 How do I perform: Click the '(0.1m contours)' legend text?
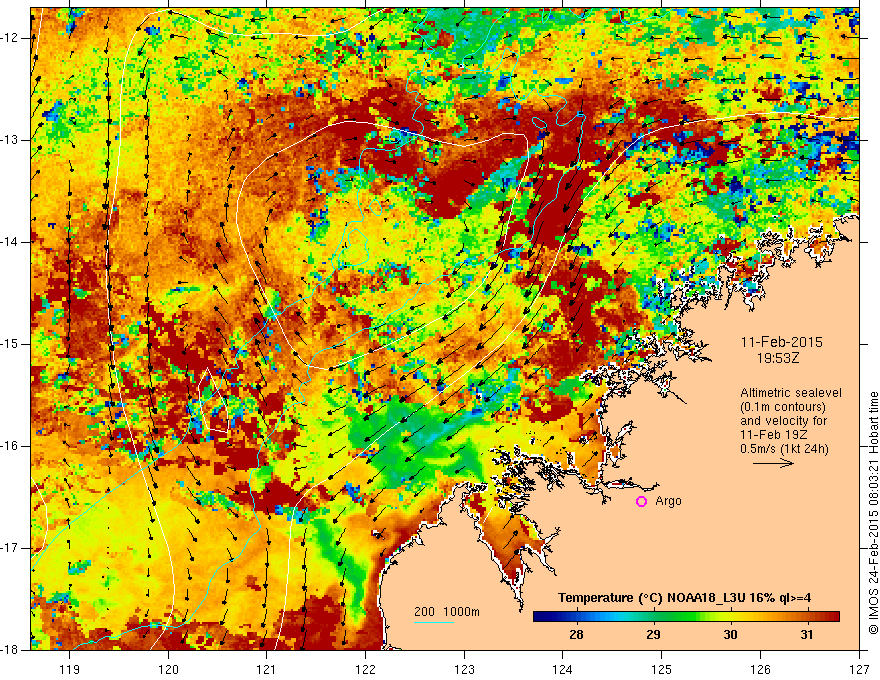pyautogui.click(x=783, y=407)
